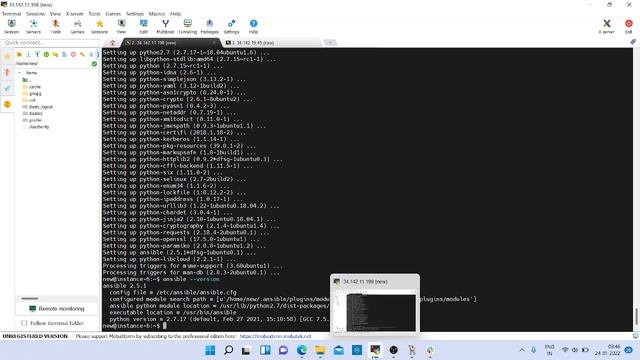Open the Tools menu
This screenshot has width=640, height=360.
[94, 13]
